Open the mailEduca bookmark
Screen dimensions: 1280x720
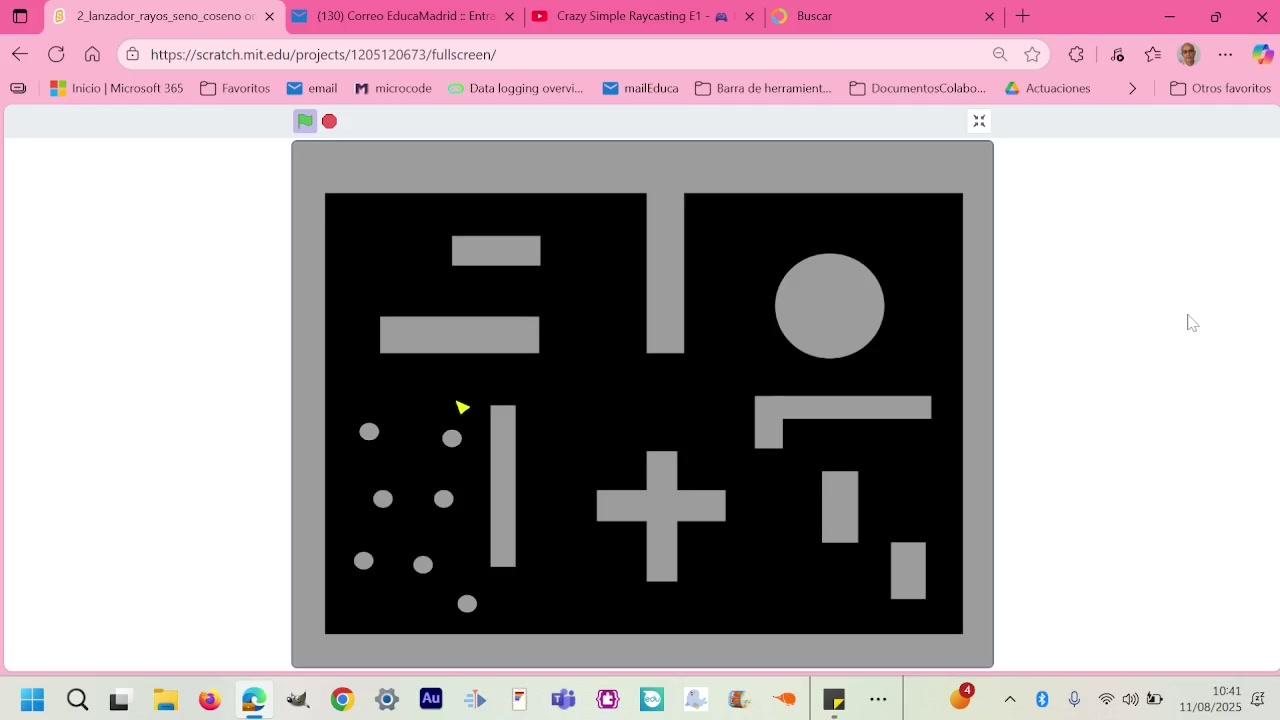pyautogui.click(x=641, y=88)
